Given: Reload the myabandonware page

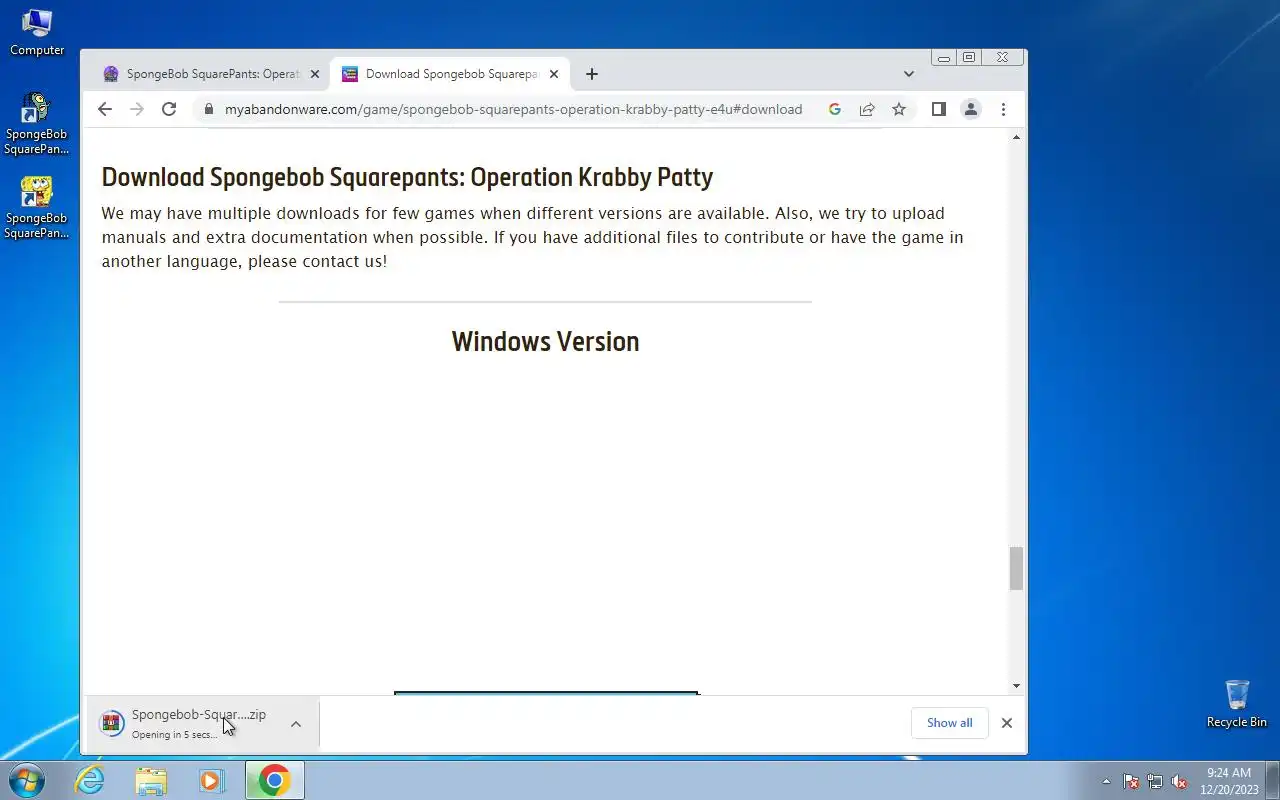Looking at the screenshot, I should (169, 109).
